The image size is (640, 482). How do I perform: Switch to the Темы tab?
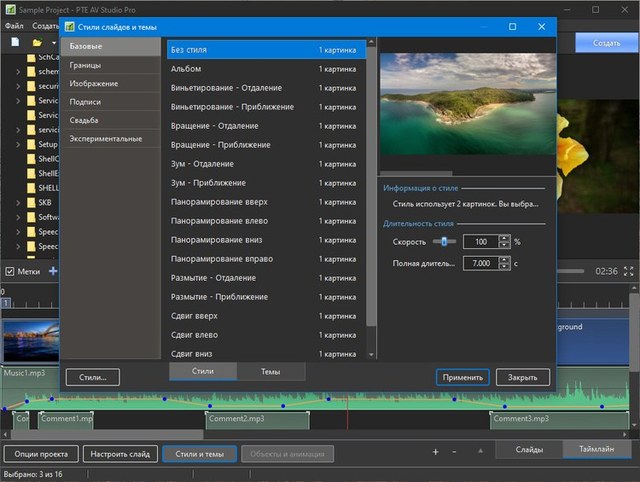270,371
